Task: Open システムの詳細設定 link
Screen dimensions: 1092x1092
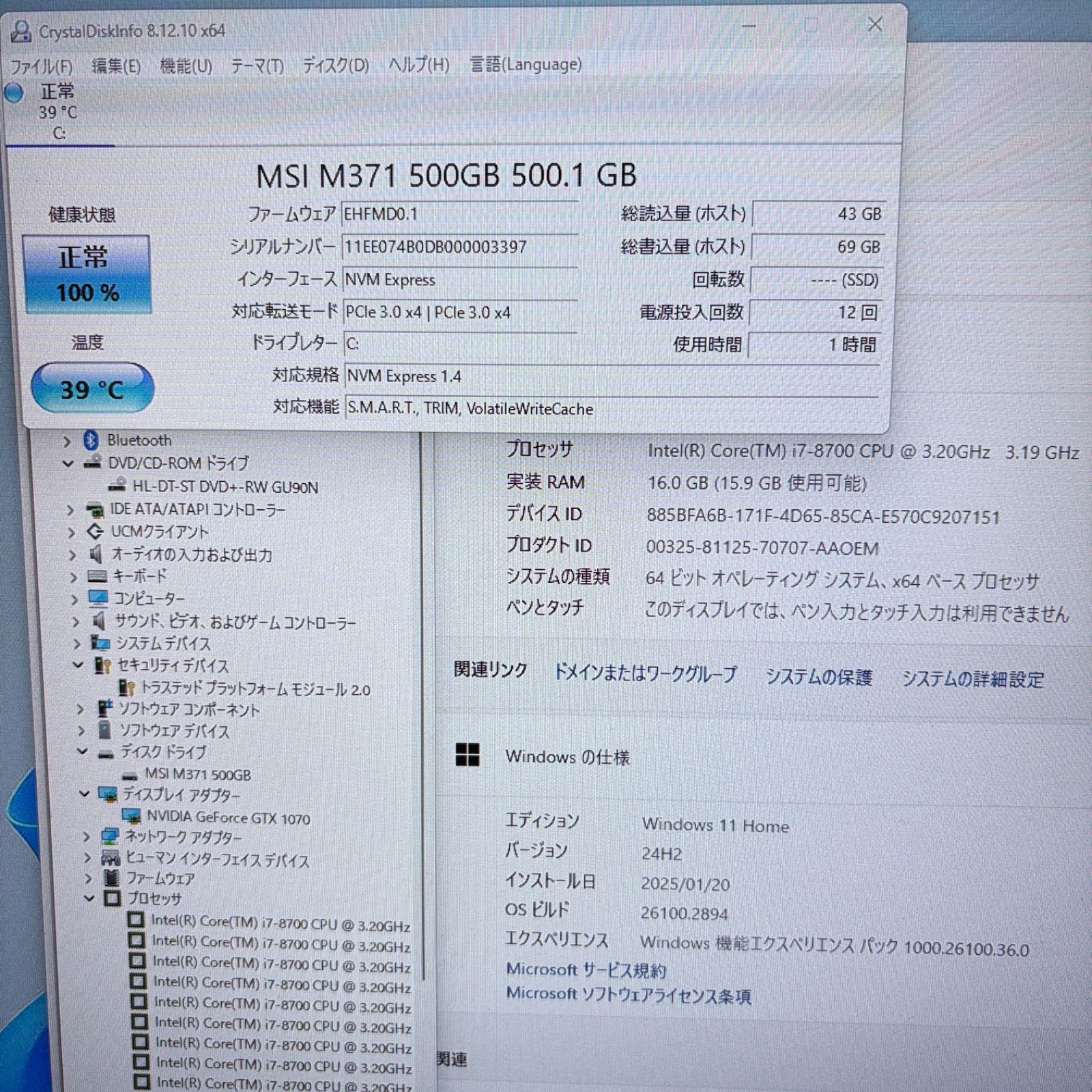Action: coord(973,678)
